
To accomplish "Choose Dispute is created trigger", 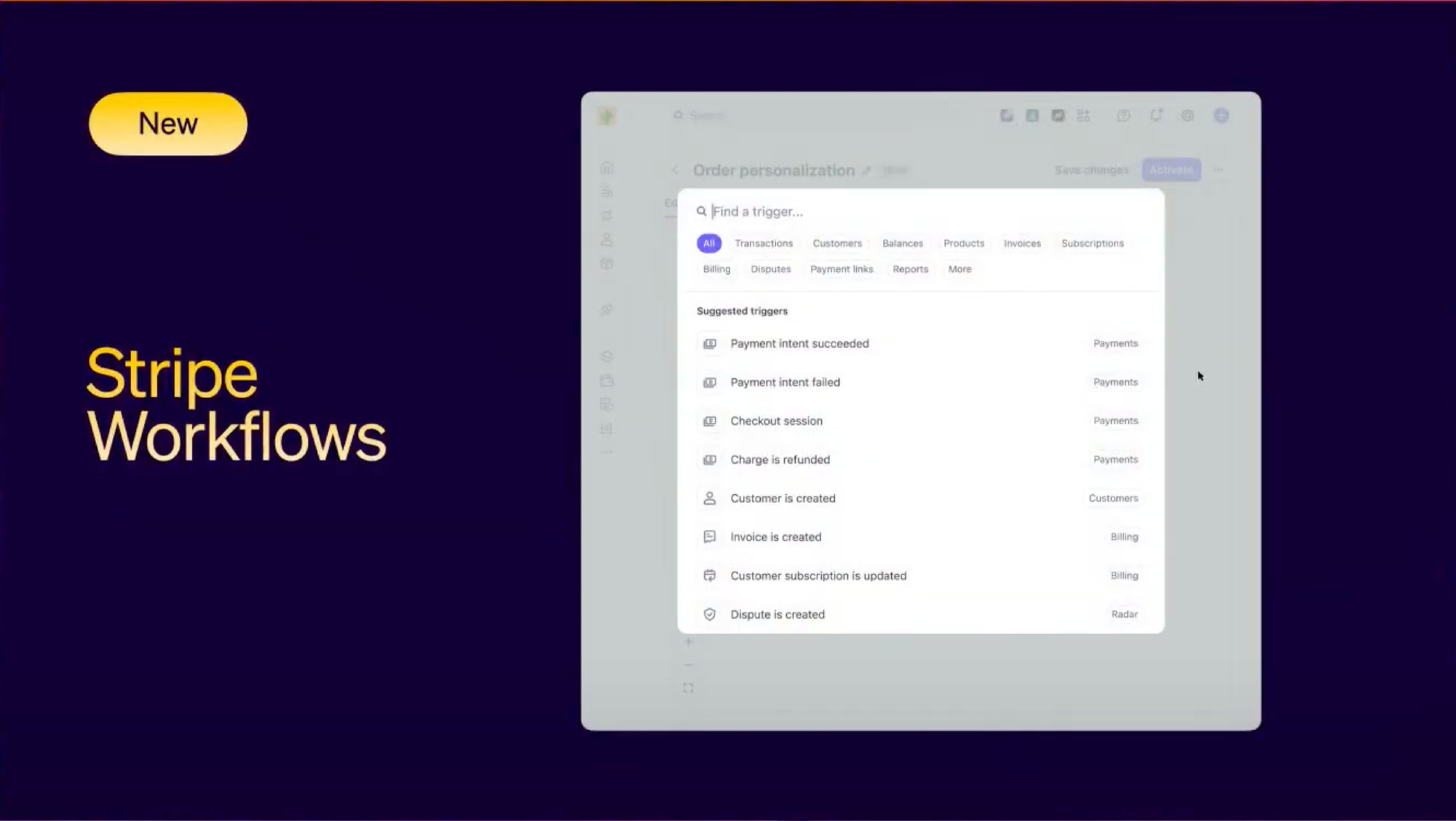I will pos(921,614).
